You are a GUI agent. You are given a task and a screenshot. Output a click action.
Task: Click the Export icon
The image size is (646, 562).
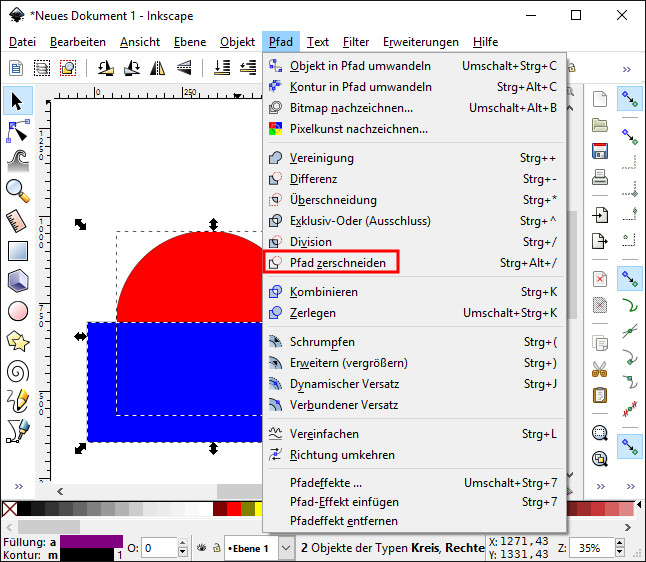pos(600,241)
